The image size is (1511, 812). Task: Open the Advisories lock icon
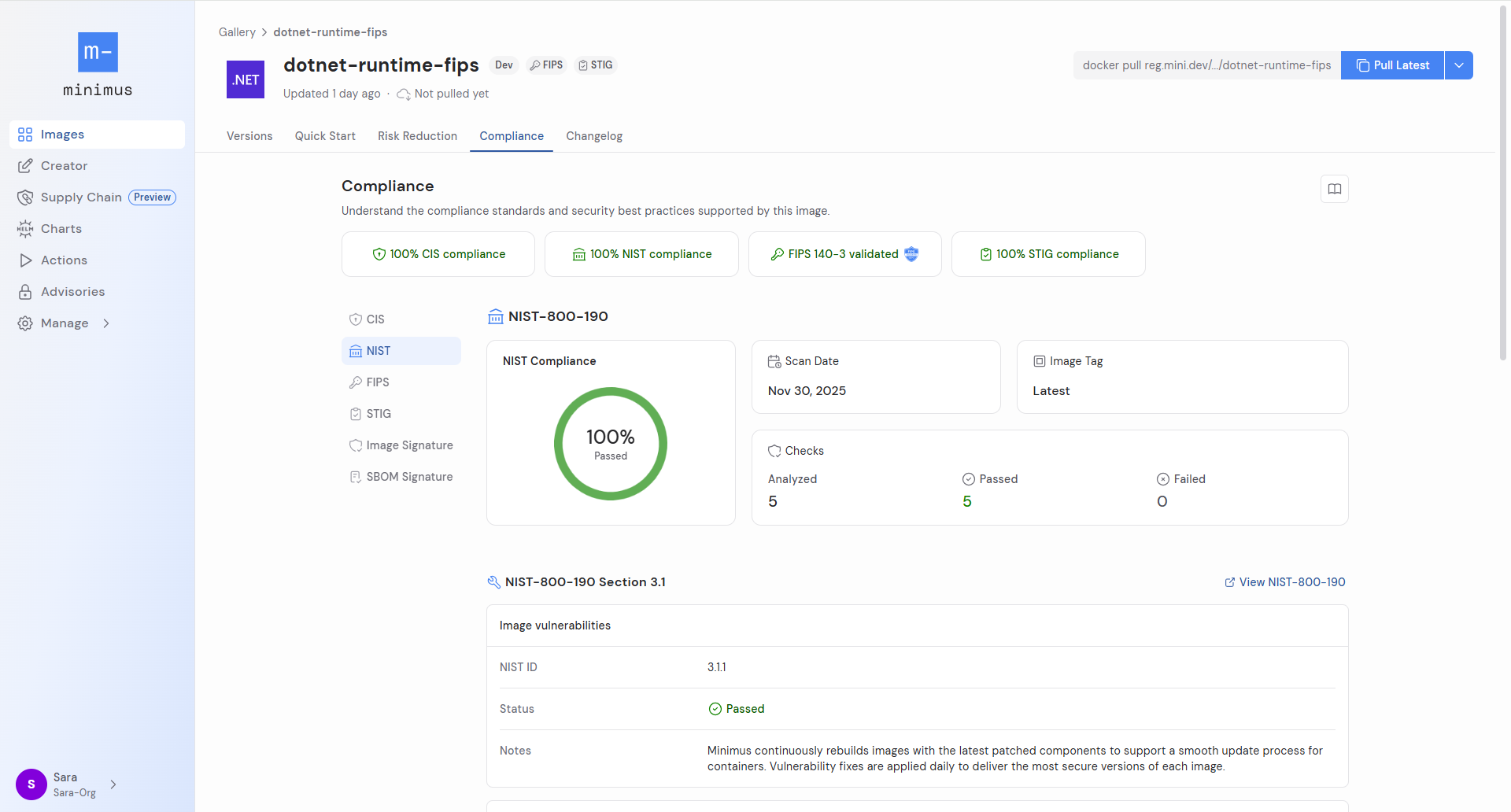24,291
